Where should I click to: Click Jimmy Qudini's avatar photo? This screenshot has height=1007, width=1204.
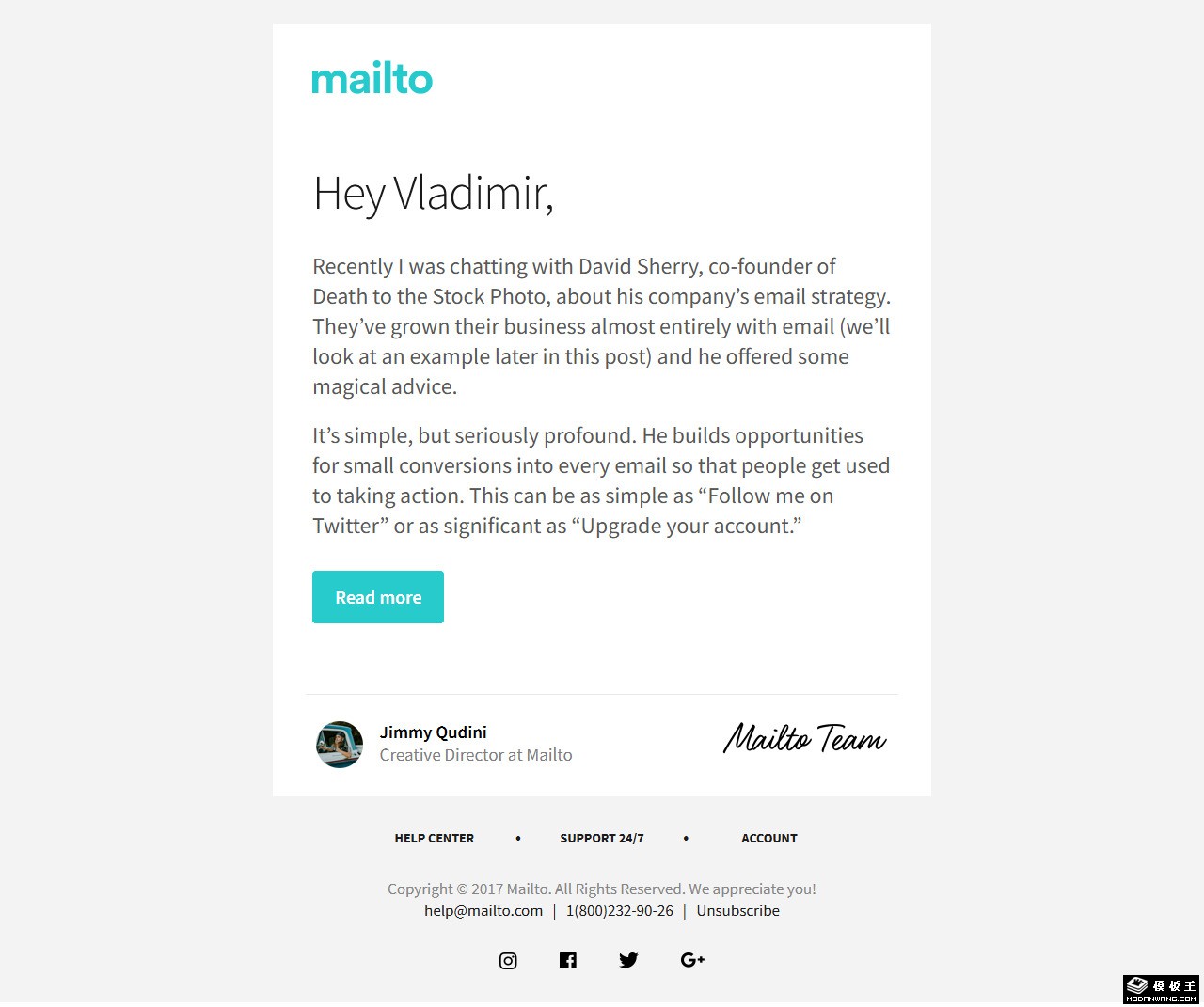(x=340, y=745)
